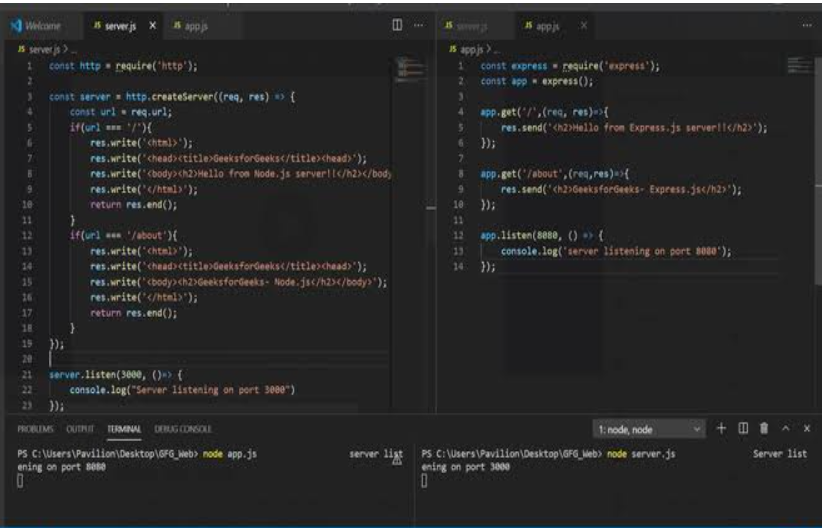The image size is (822, 528).
Task: Maximize terminal panel with up chevron
Action: tap(786, 428)
